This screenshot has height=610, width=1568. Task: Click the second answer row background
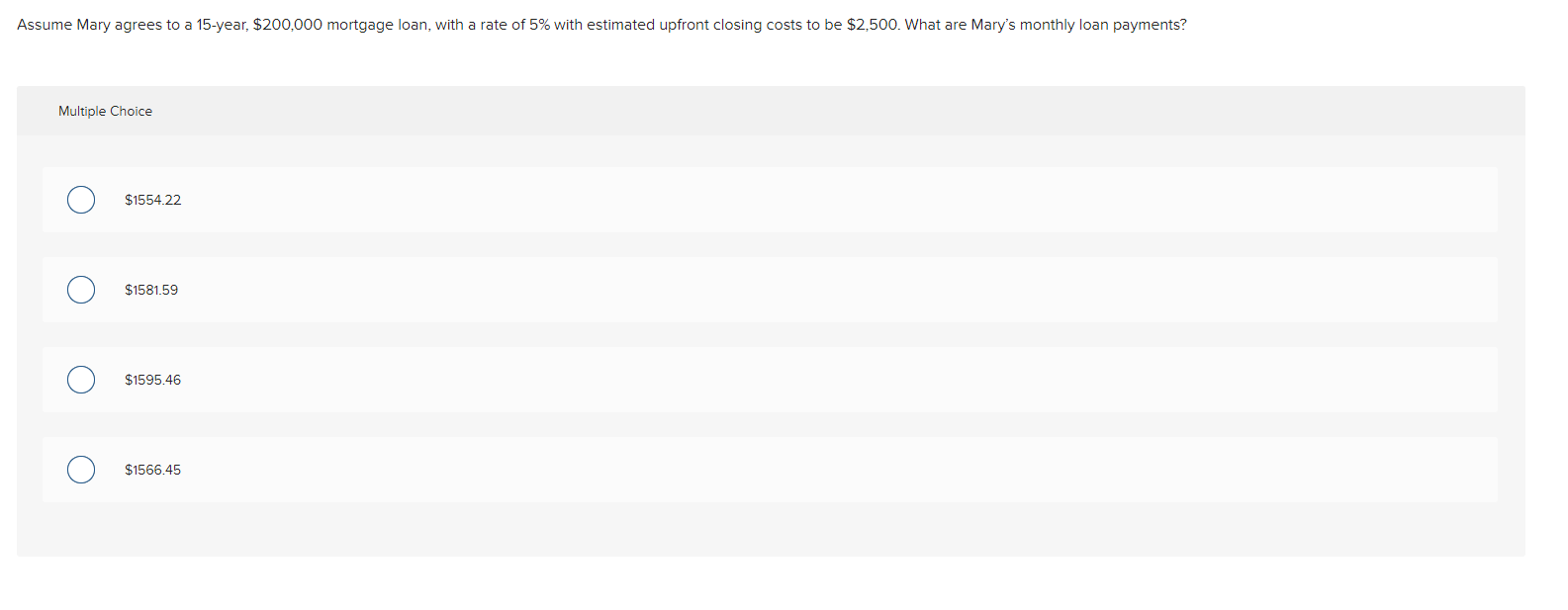[692, 290]
